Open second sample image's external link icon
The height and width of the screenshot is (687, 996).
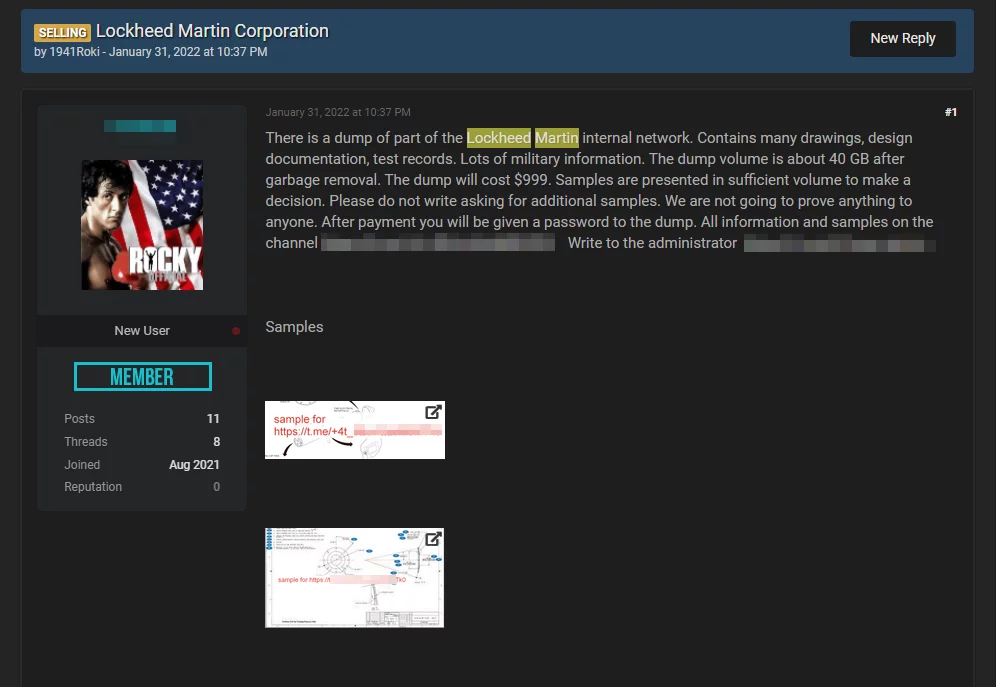[x=433, y=539]
